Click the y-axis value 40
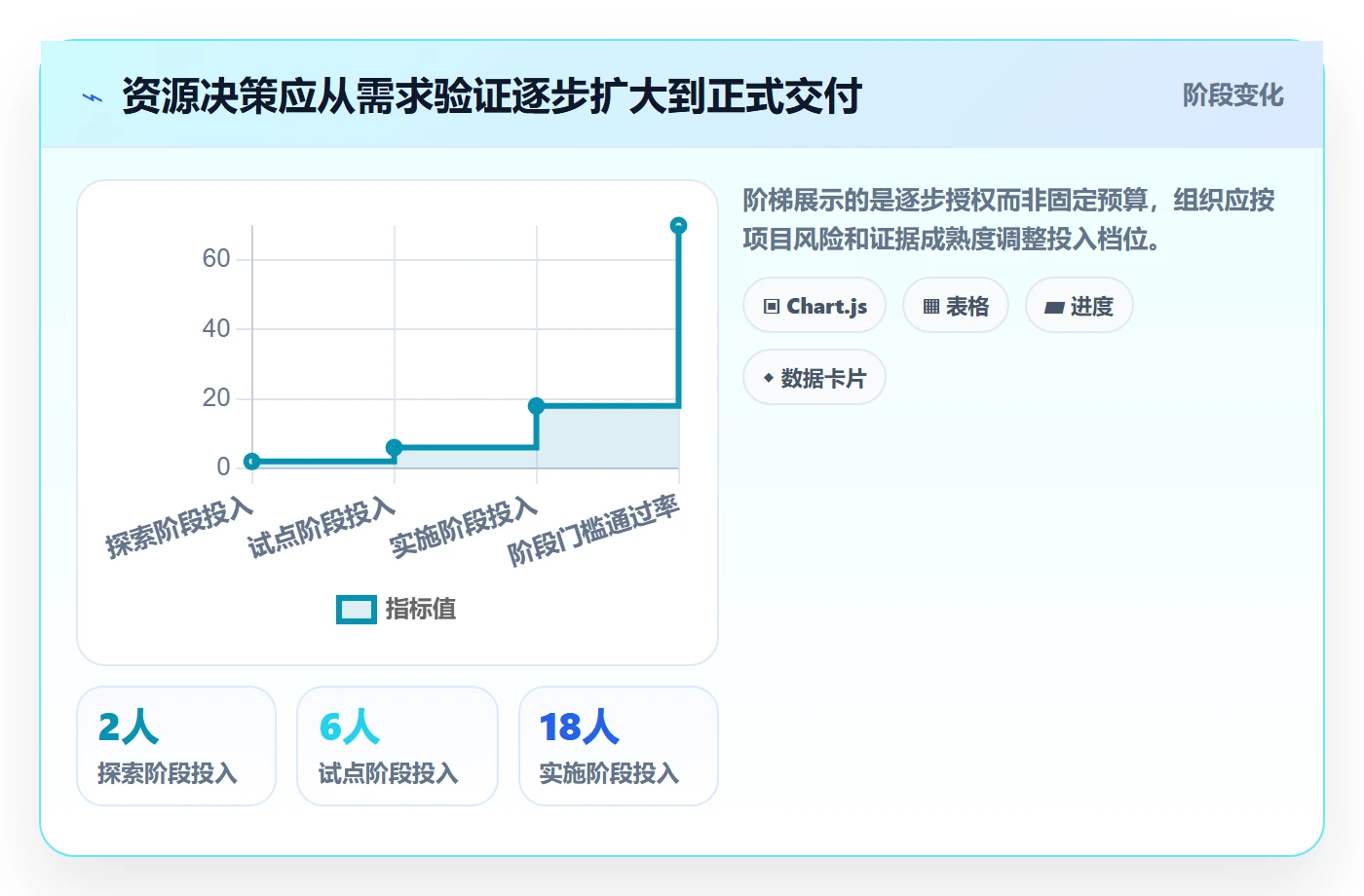 (x=216, y=329)
